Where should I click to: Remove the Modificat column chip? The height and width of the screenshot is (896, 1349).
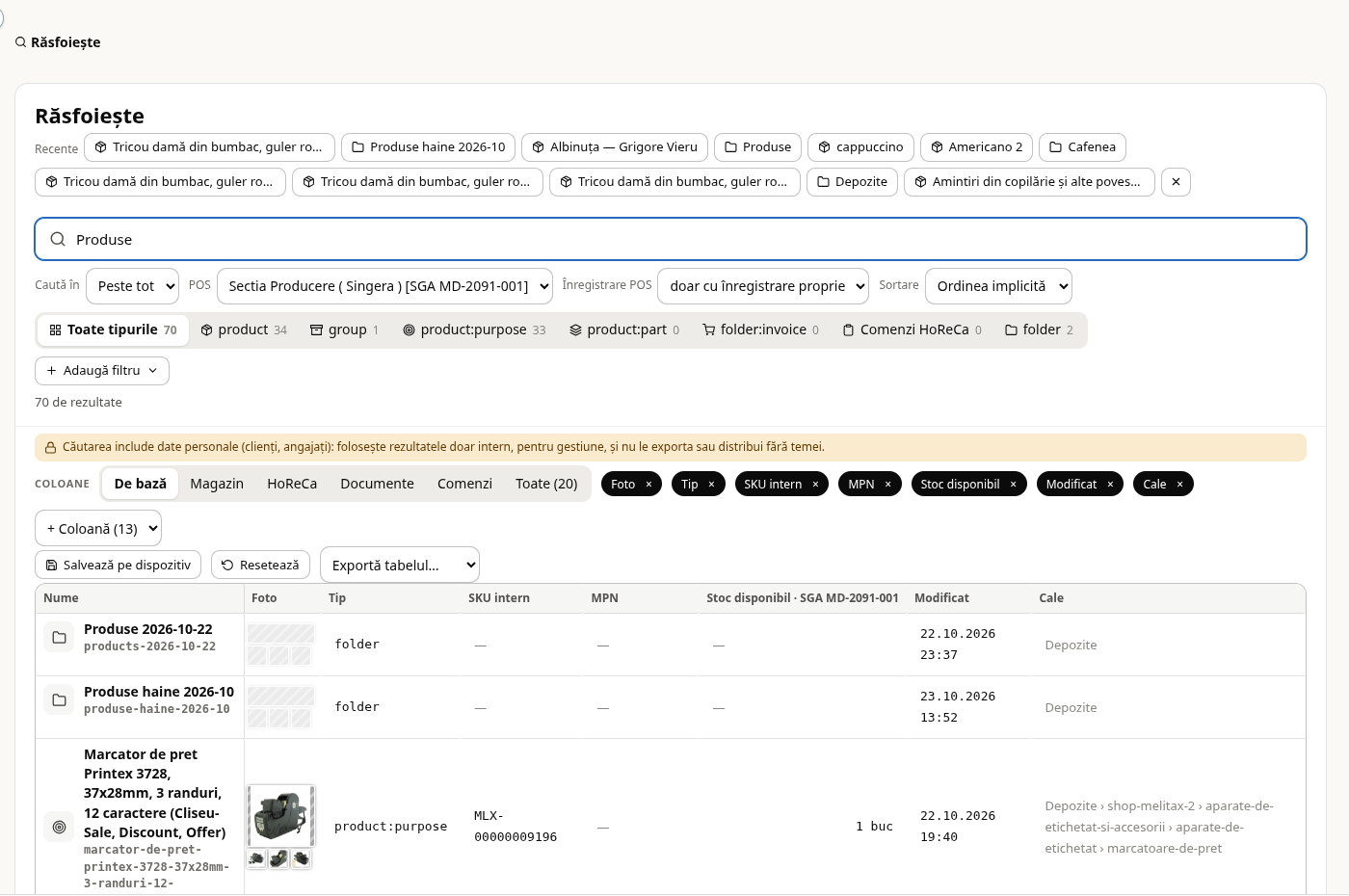tap(1110, 485)
